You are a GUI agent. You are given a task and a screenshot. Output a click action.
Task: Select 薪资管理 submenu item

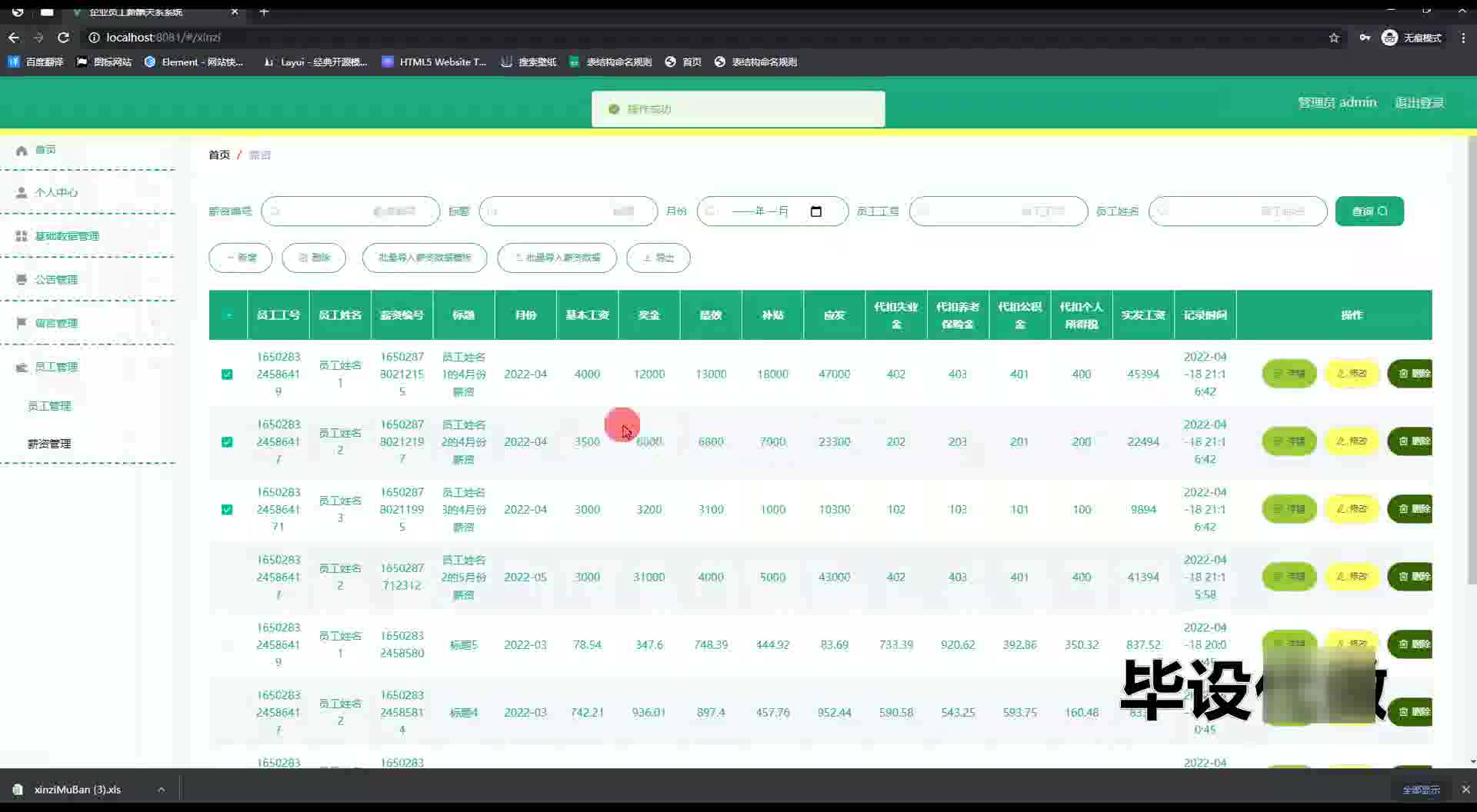click(49, 444)
